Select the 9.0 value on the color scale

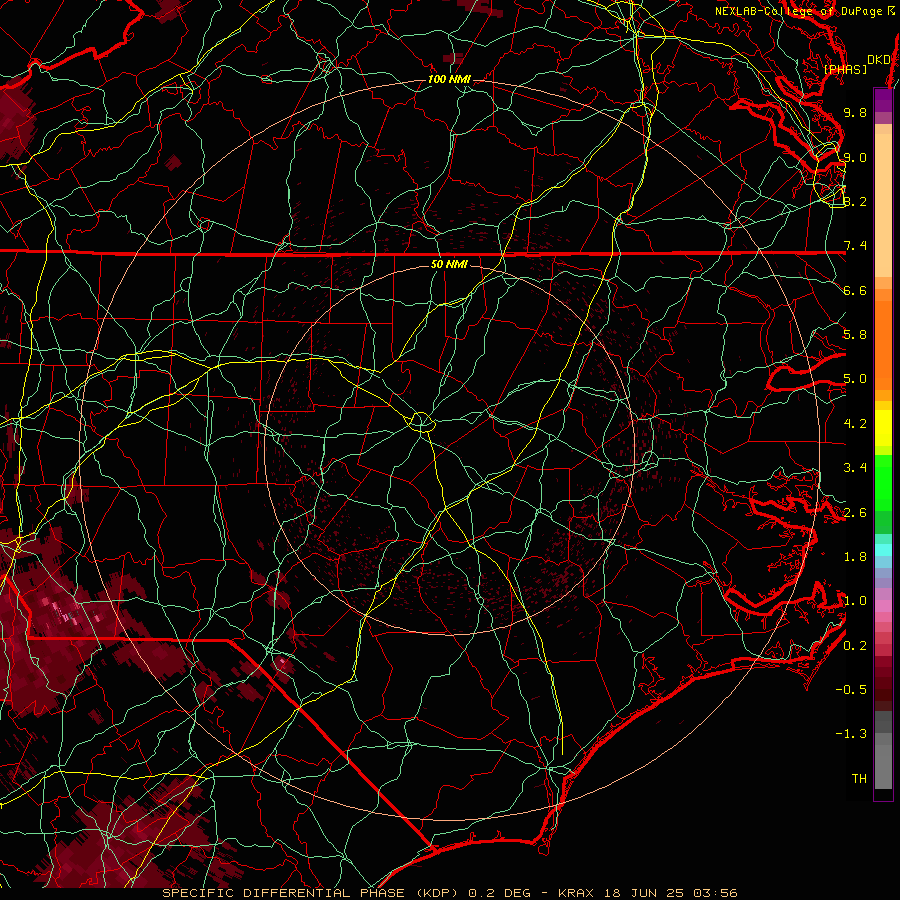point(855,157)
